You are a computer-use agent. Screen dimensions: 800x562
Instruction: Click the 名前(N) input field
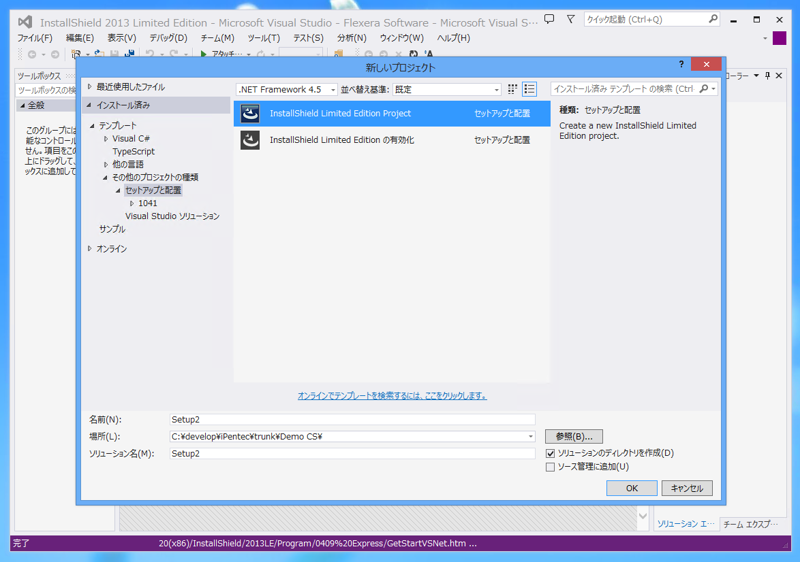click(x=352, y=419)
